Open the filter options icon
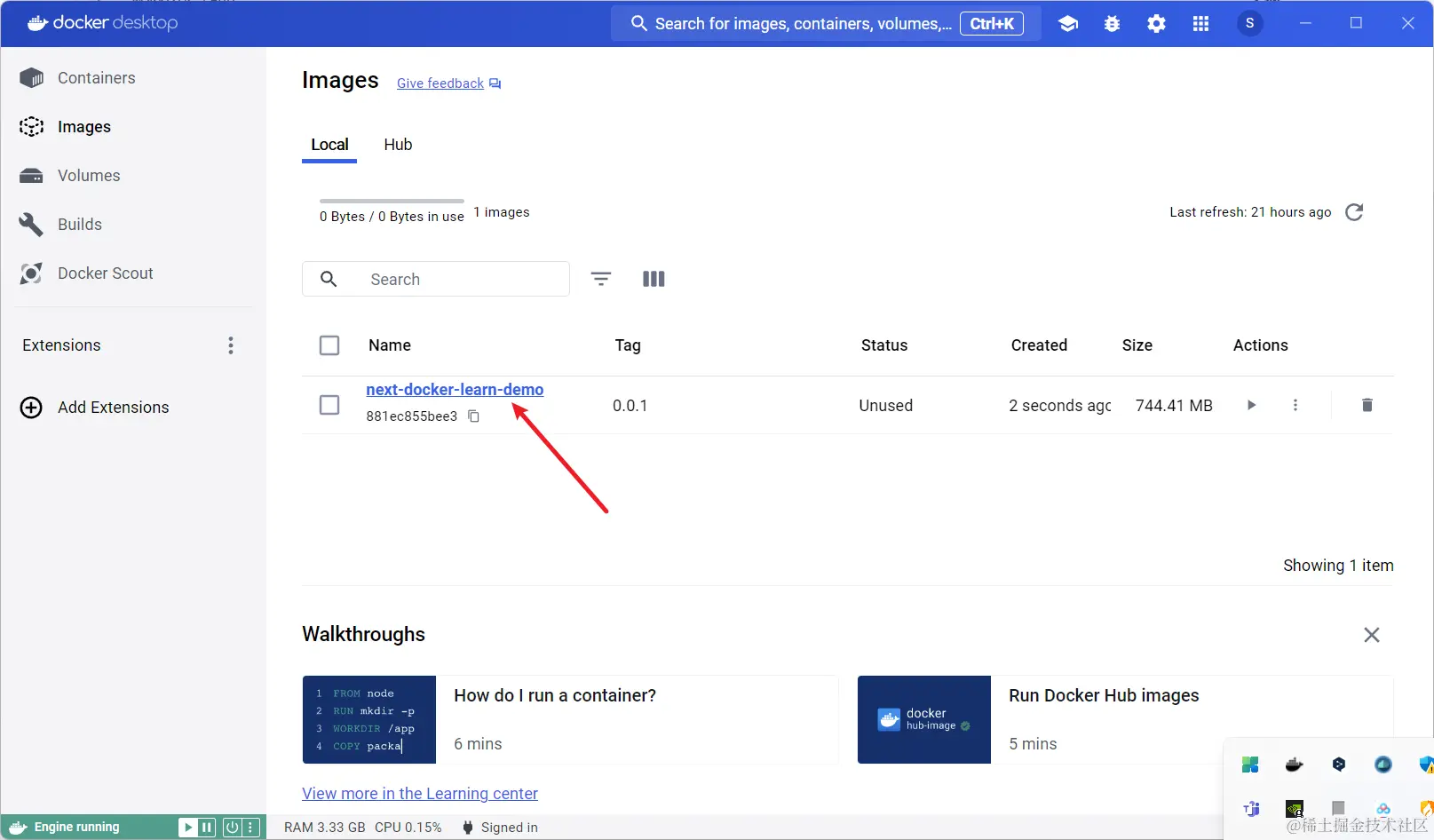This screenshot has height=840, width=1434. pyautogui.click(x=601, y=279)
